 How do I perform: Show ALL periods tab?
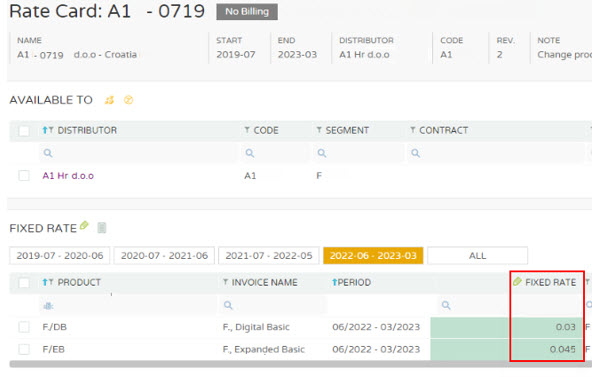coord(478,256)
